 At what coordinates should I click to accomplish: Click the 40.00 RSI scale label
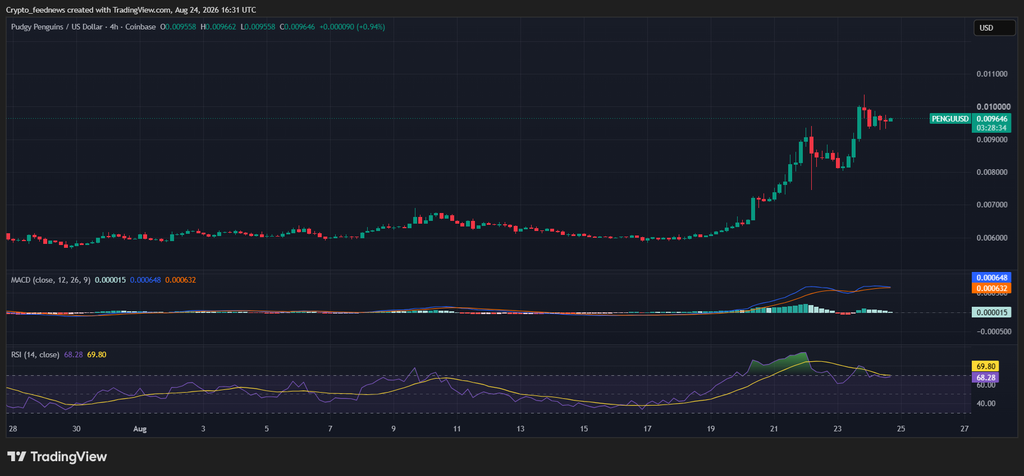pos(987,404)
